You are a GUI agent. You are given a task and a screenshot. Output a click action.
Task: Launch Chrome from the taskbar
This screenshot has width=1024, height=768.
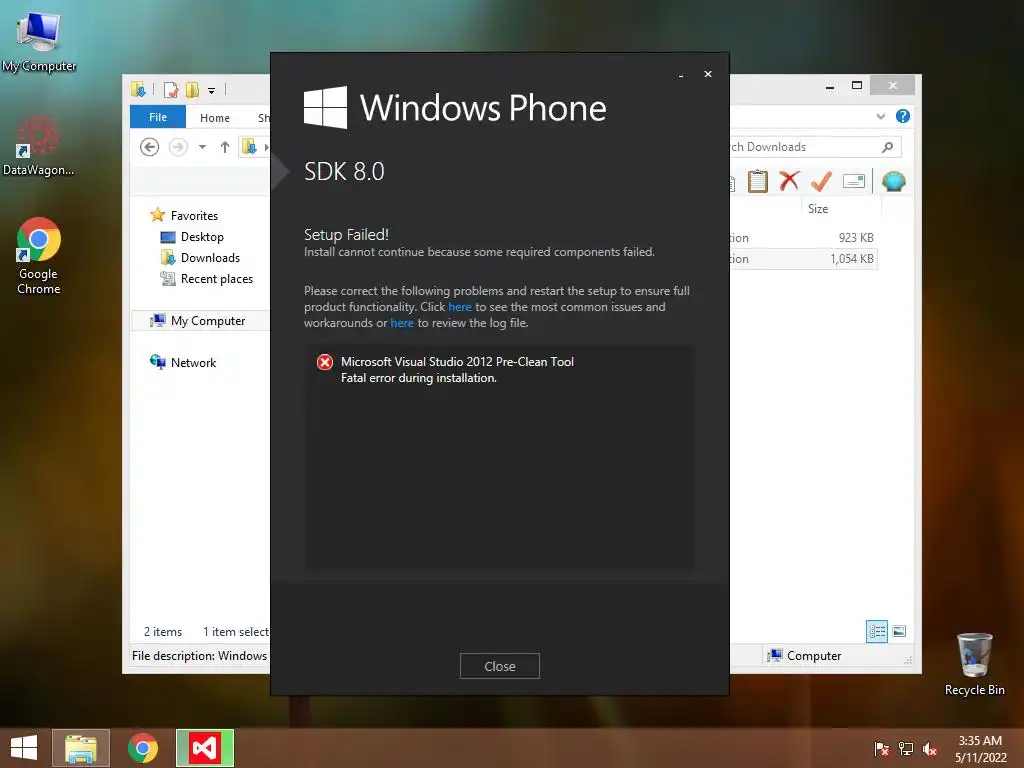click(143, 748)
